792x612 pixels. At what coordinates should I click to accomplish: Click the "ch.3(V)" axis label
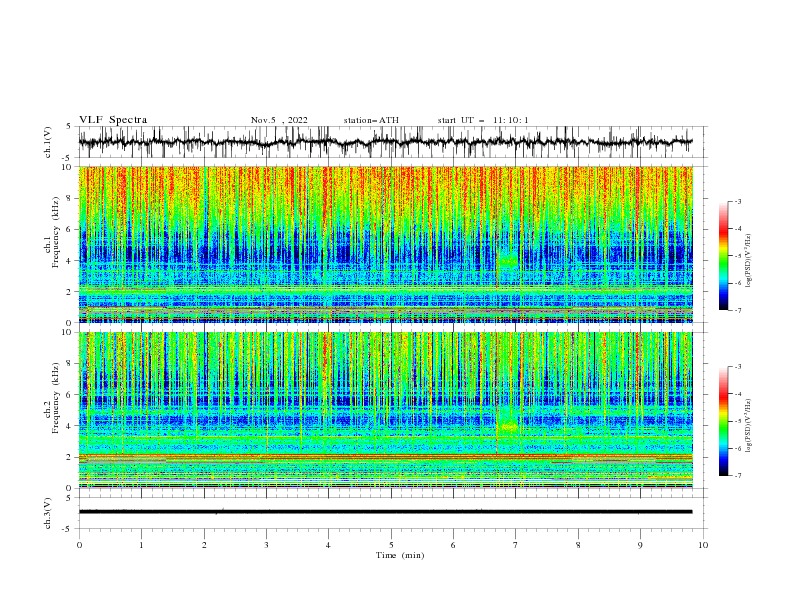pyautogui.click(x=48, y=513)
